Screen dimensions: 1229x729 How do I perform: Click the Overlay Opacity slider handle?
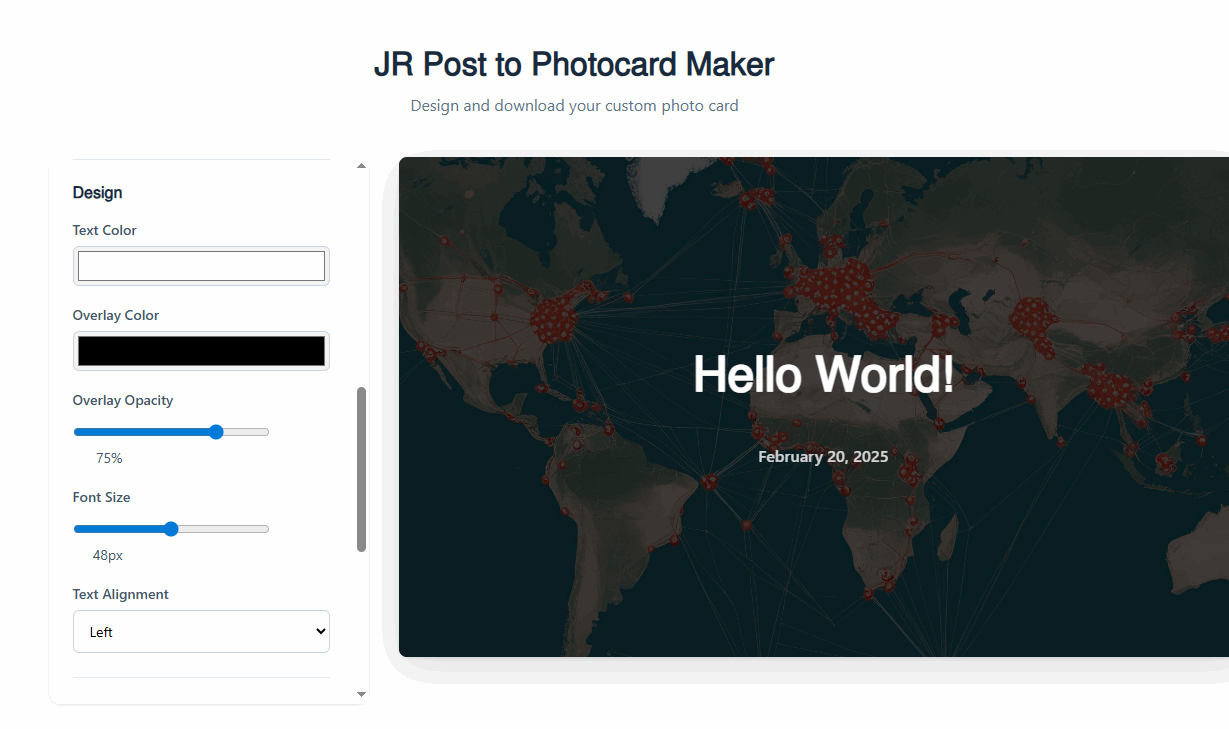coord(215,431)
